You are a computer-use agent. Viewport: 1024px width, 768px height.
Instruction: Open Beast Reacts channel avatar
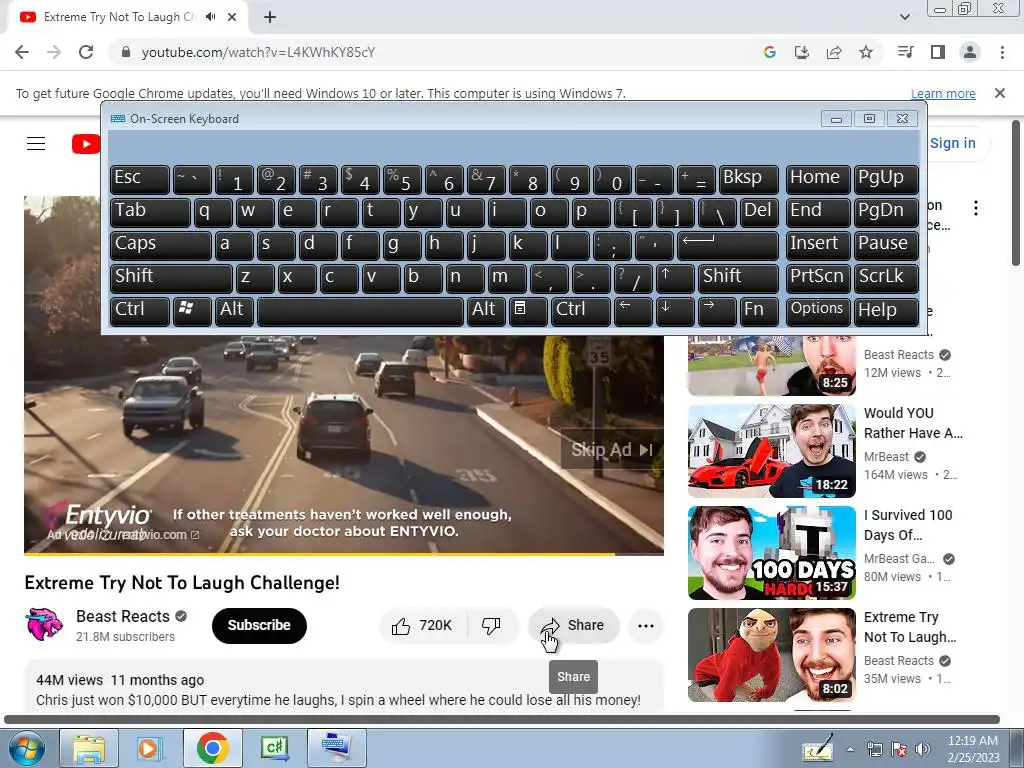(44, 624)
